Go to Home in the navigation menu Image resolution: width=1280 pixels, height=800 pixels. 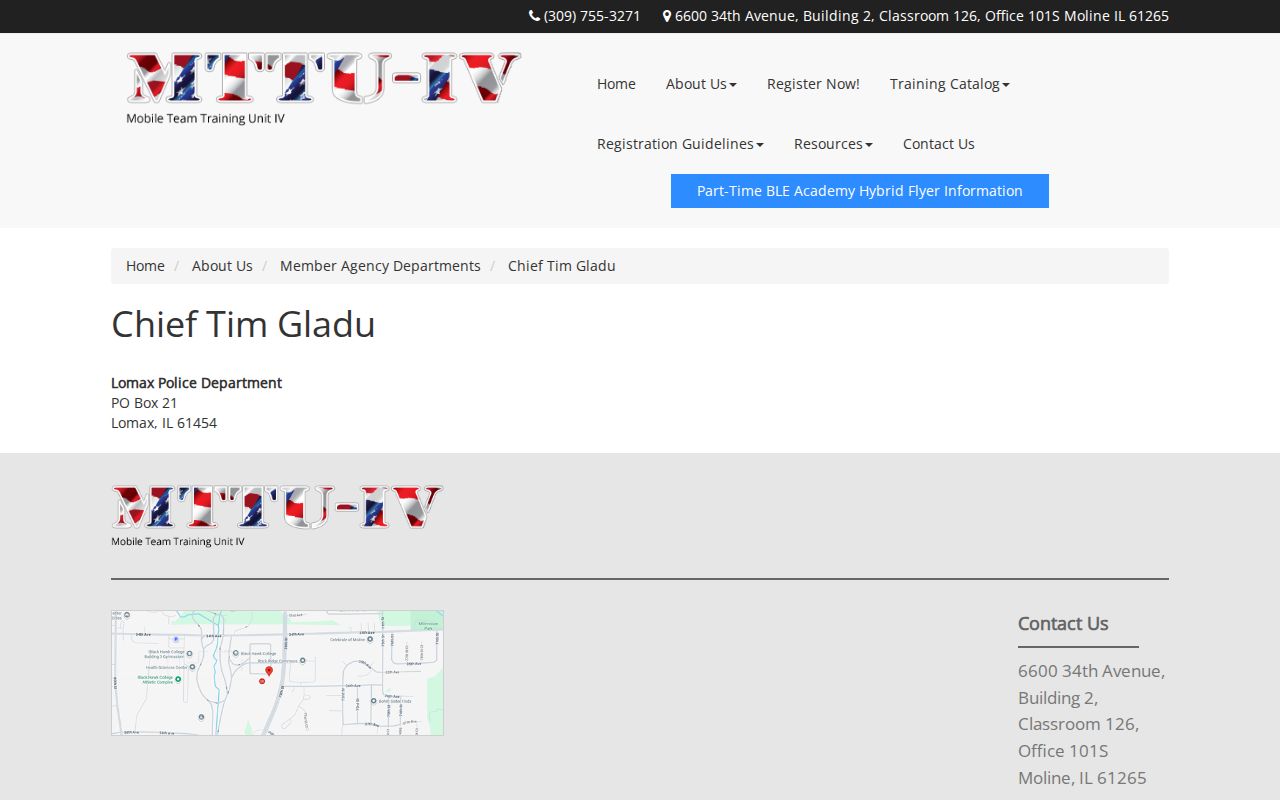coord(616,84)
